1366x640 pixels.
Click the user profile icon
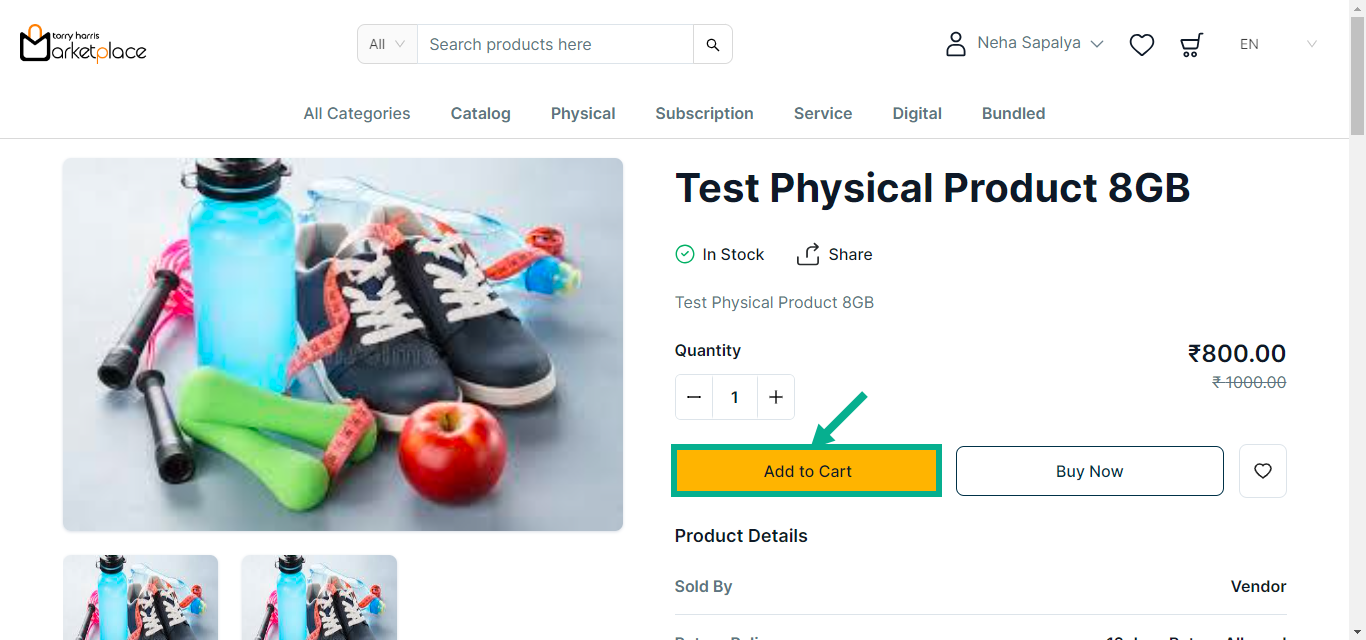pyautogui.click(x=956, y=44)
